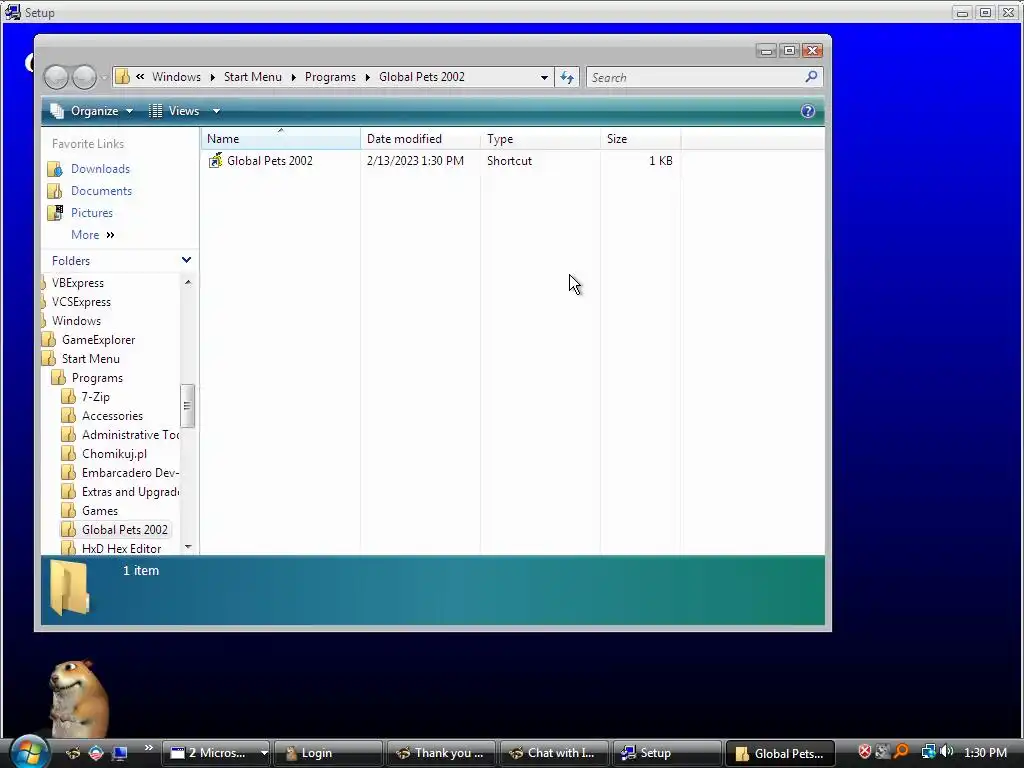
Task: Select 7-Zip folder in tree
Action: pos(95,396)
